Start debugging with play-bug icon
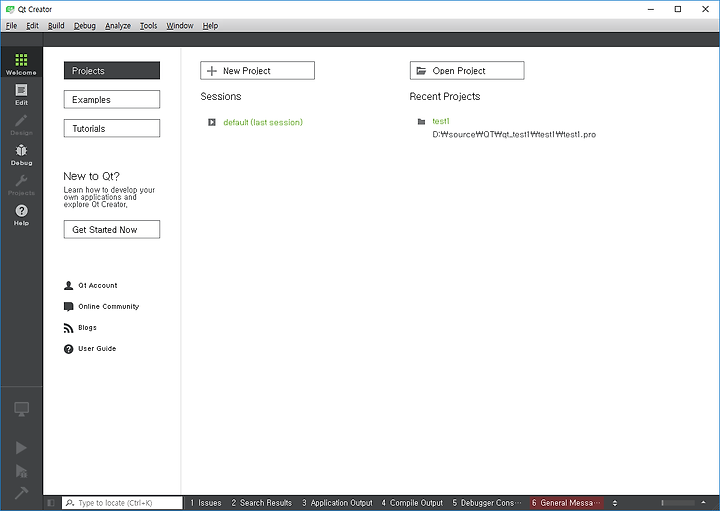Viewport: 720px width, 511px height. (21, 471)
